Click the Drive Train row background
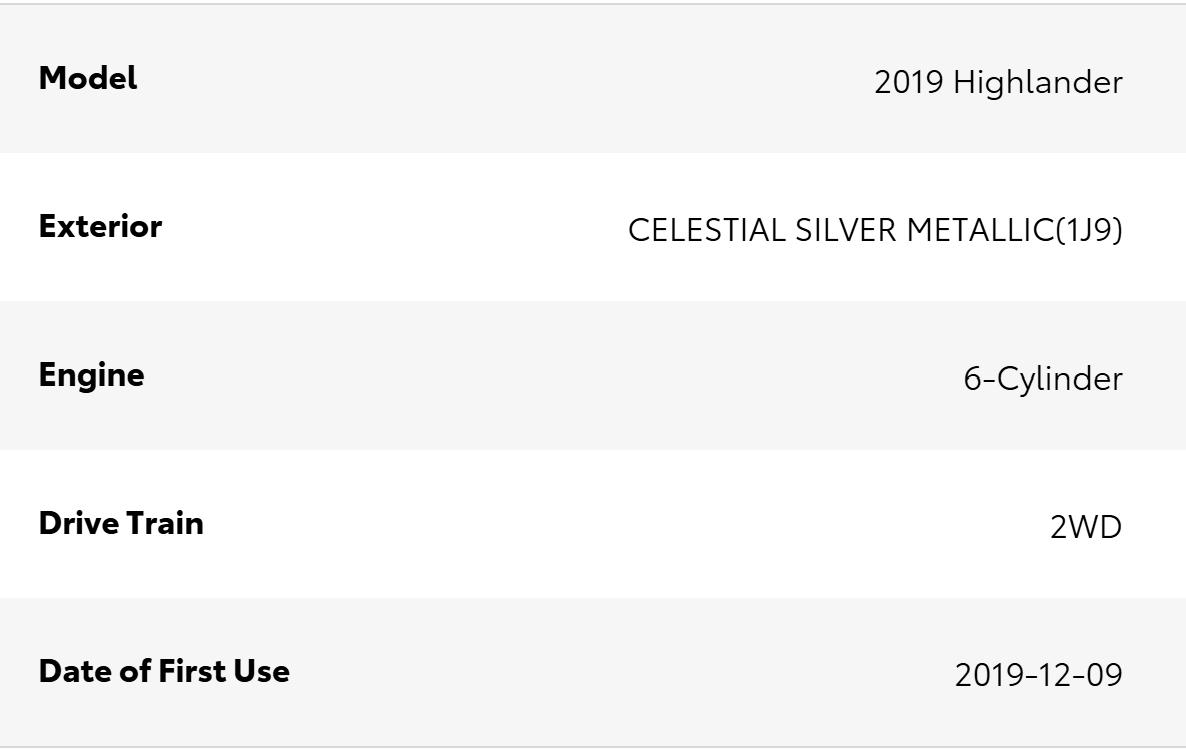This screenshot has height=754, width=1186. pyautogui.click(x=593, y=523)
